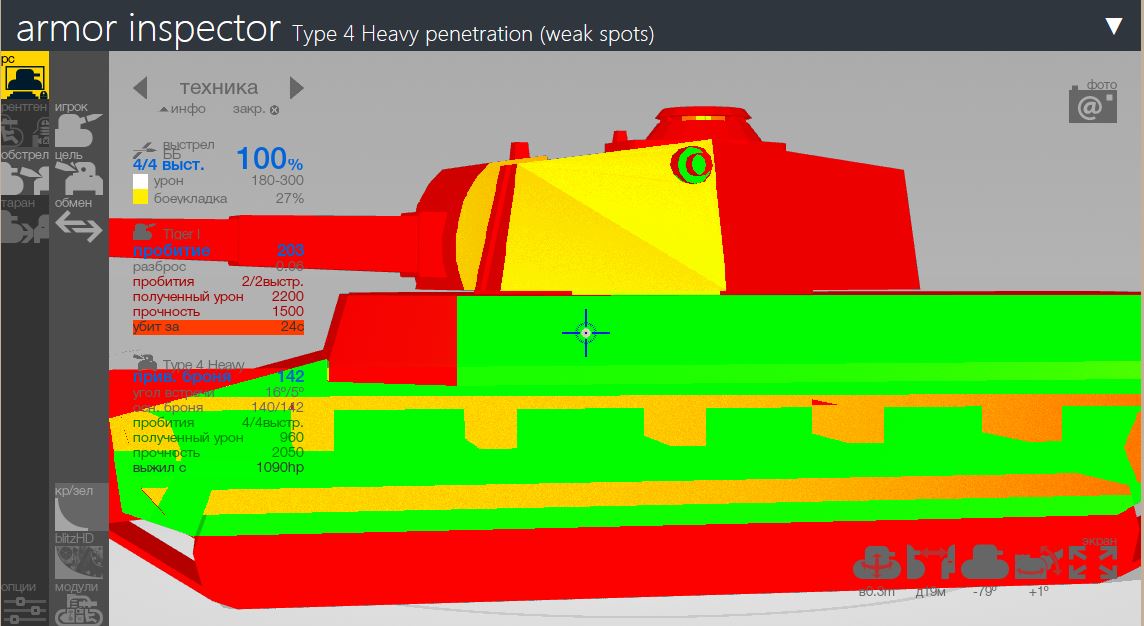Image resolution: width=1144 pixels, height=626 pixels.
Task: Click the green commander's hatch weak spot
Action: (692, 164)
